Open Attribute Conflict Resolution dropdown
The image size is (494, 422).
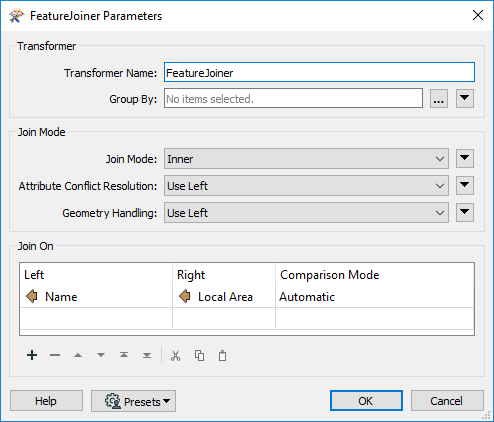click(x=306, y=186)
